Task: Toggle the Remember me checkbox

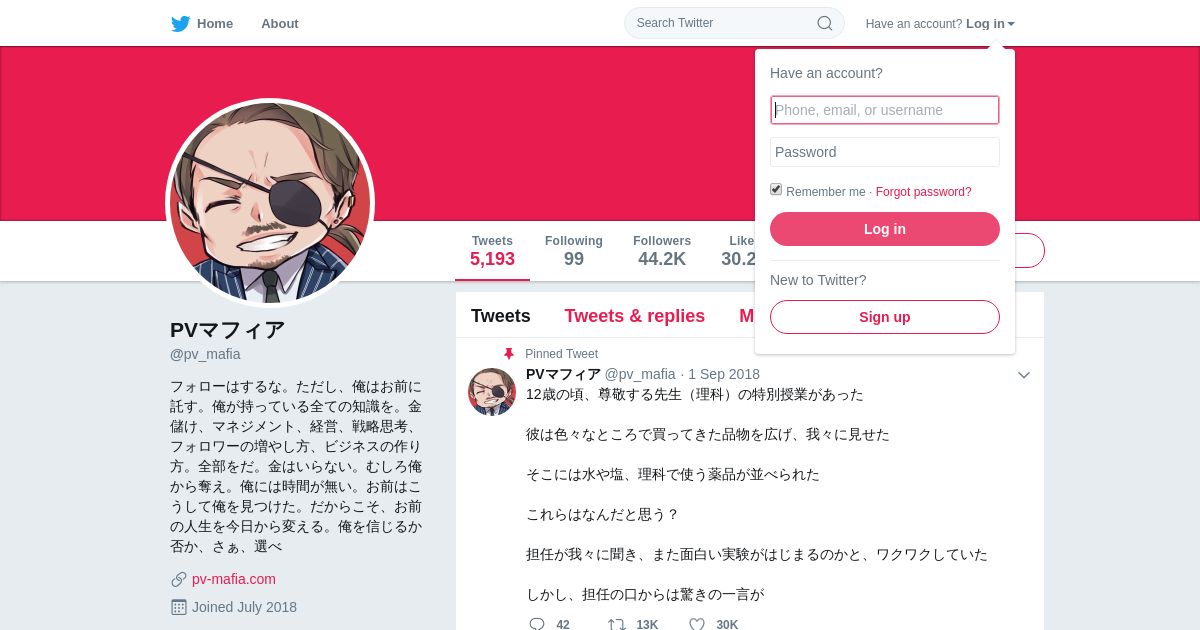Action: point(776,189)
